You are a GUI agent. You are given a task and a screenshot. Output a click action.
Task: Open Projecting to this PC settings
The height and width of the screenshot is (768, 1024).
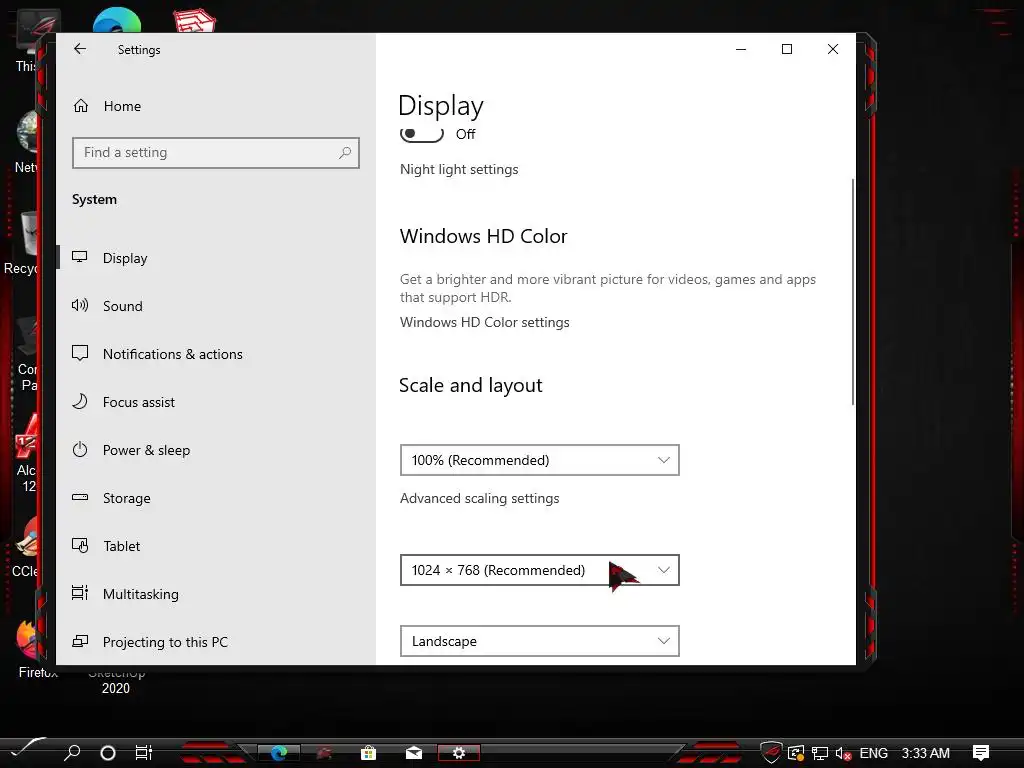point(165,642)
